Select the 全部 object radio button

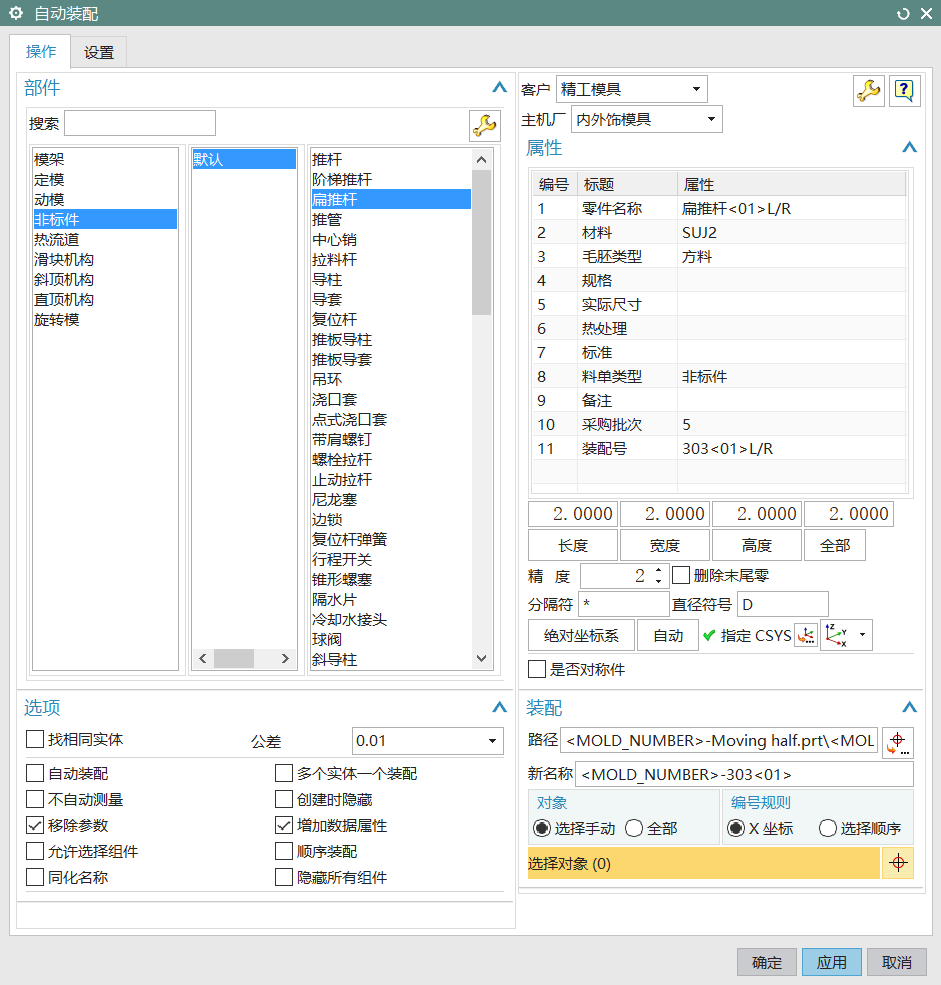tap(634, 829)
